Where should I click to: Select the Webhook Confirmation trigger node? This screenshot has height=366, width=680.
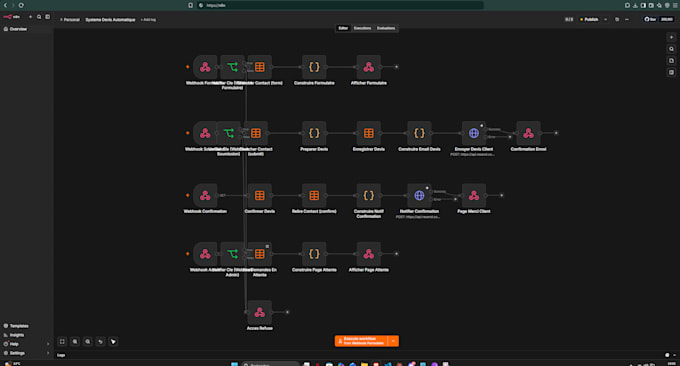(x=205, y=196)
